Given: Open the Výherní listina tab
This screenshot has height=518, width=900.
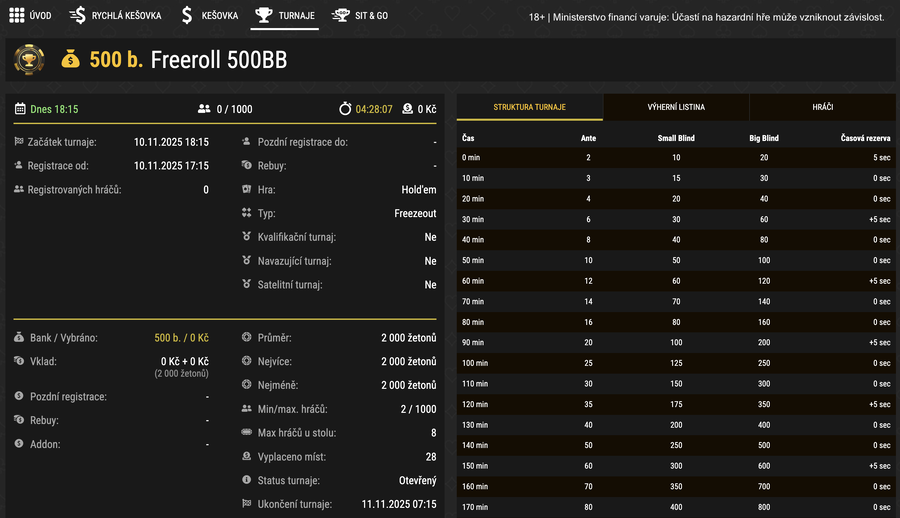Looking at the screenshot, I should click(676, 107).
